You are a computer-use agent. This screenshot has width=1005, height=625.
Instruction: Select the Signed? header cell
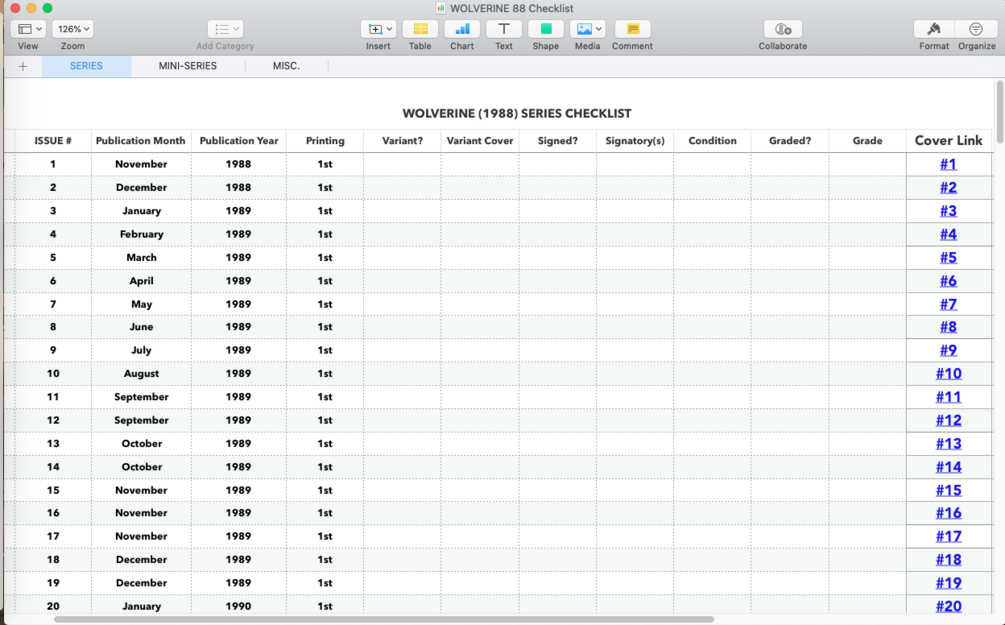pyautogui.click(x=558, y=141)
